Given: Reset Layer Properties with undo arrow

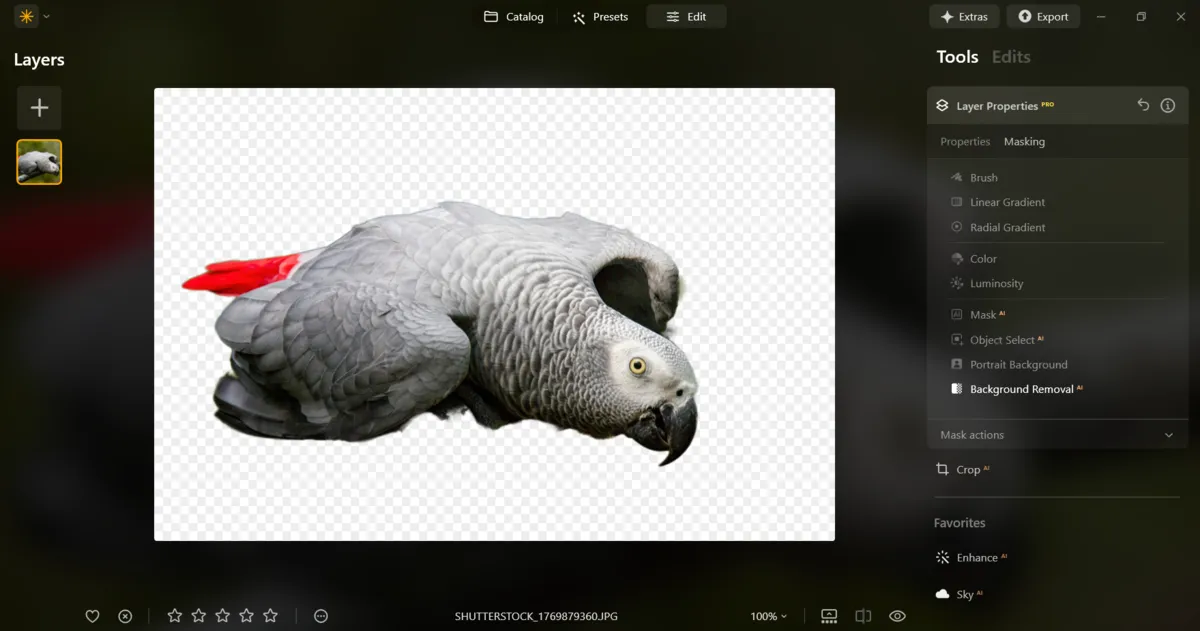Looking at the screenshot, I should [x=1143, y=105].
